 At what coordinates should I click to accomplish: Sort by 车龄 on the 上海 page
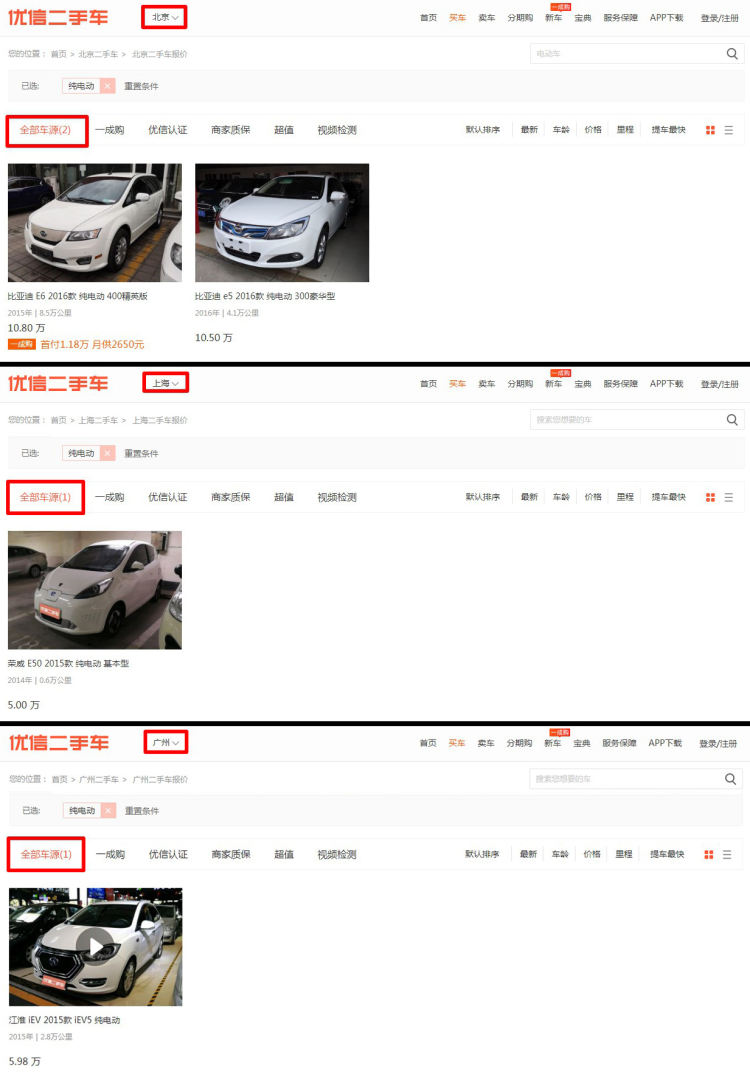pyautogui.click(x=561, y=497)
